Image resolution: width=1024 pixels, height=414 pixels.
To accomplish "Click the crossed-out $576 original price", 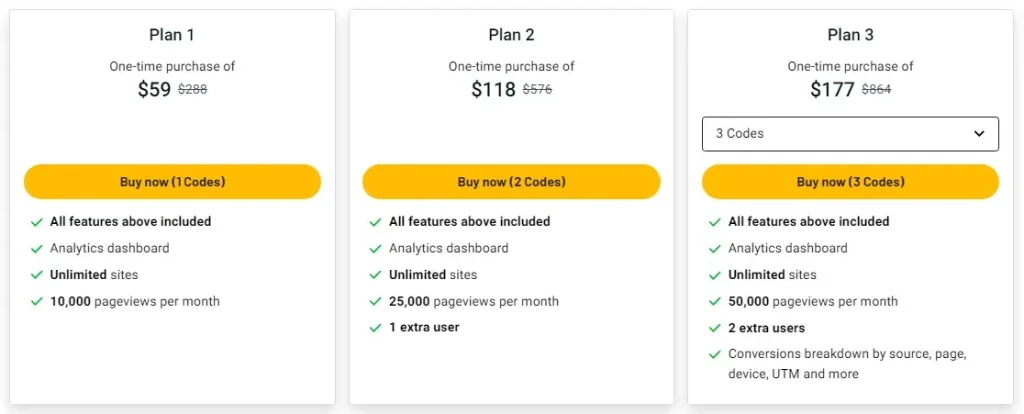I will [x=537, y=89].
